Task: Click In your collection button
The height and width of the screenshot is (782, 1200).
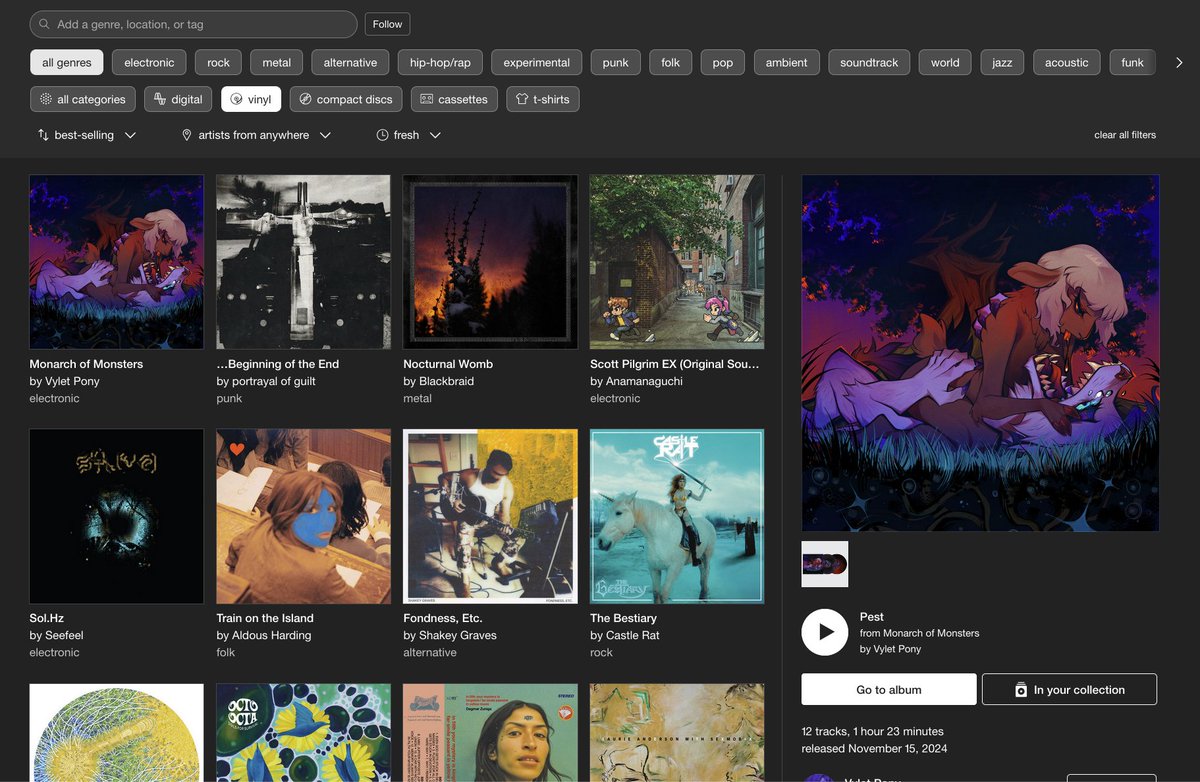Action: (1069, 689)
